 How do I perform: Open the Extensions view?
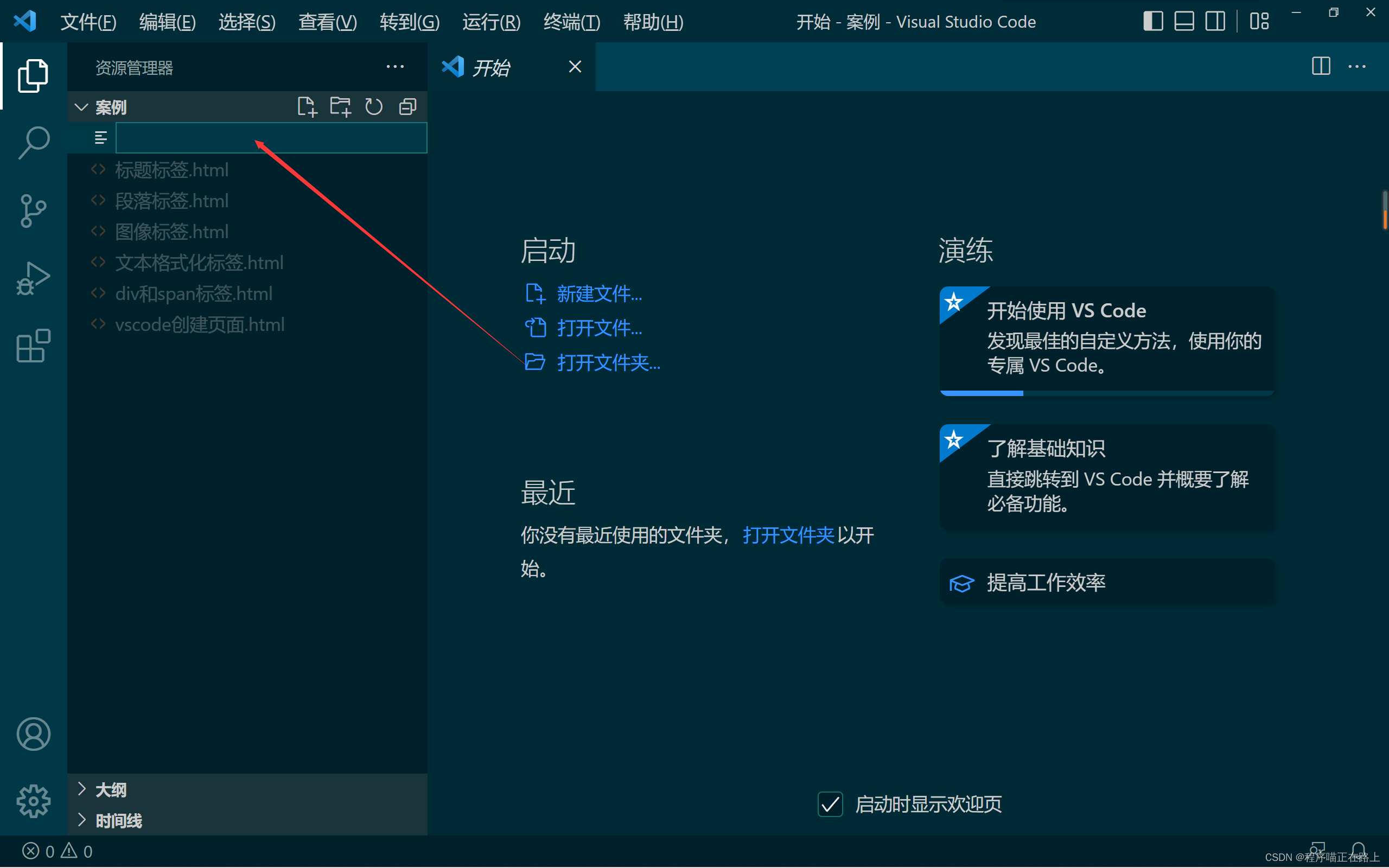tap(33, 346)
